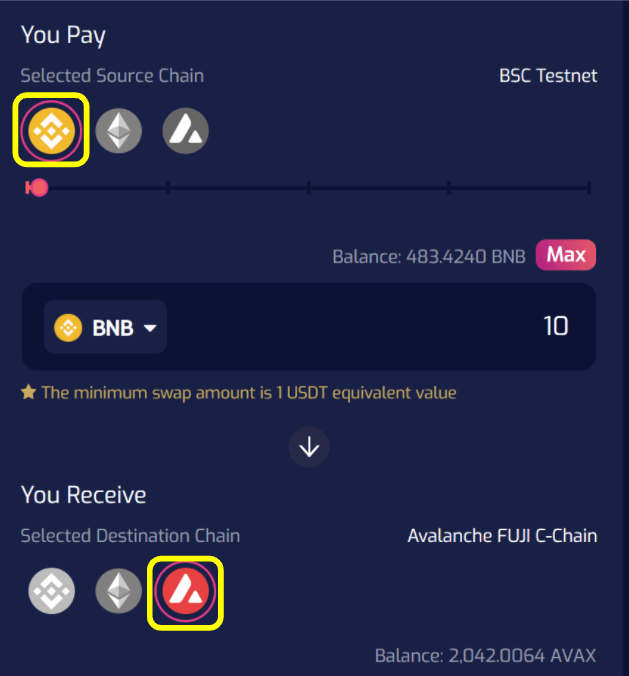This screenshot has height=676, width=629.
Task: Click the star icon beside minimum swap notice
Action: point(29,393)
